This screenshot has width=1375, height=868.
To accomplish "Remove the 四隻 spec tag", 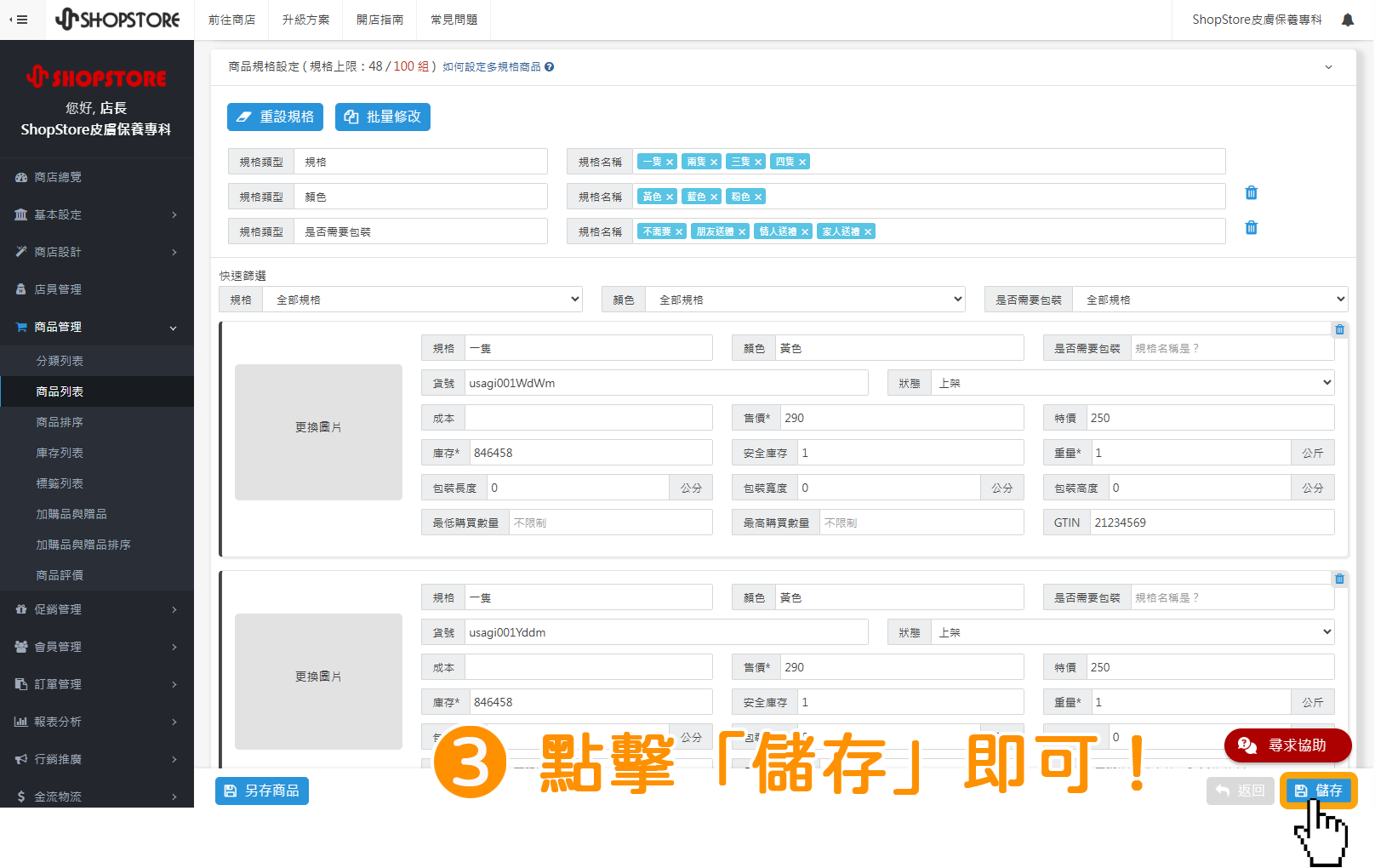I will pos(802,162).
